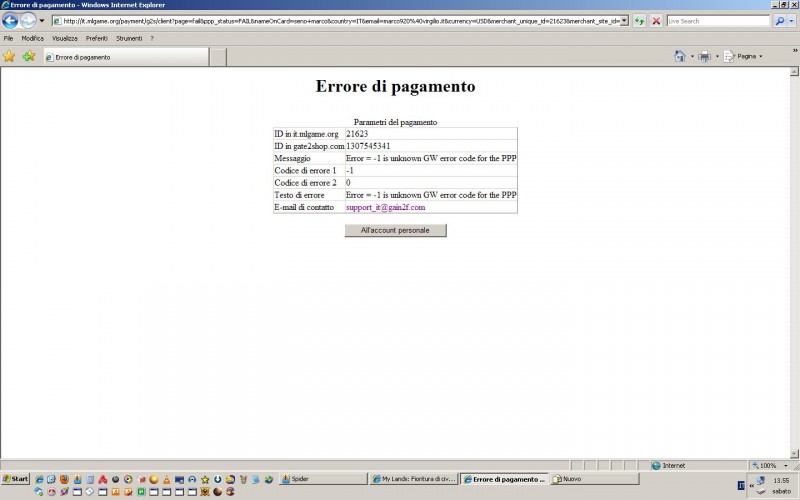Click the support_it@gan2f.com email link

click(385, 207)
